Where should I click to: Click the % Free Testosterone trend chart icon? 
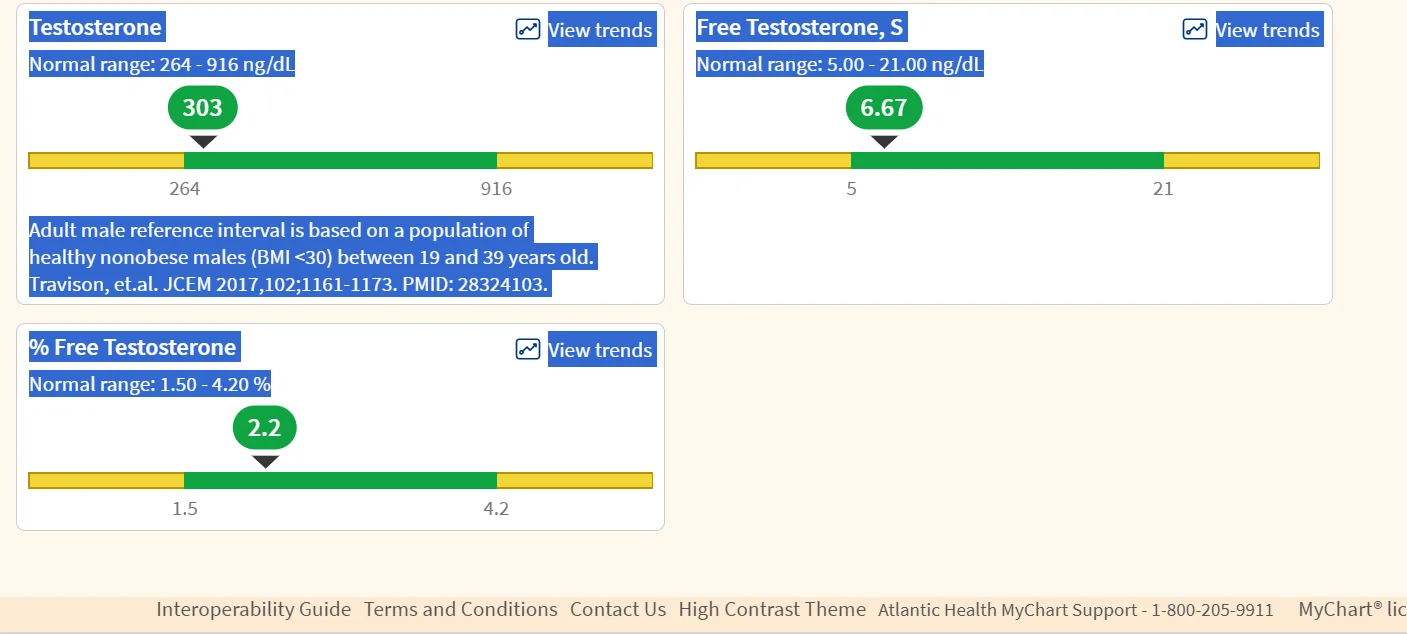tap(528, 349)
